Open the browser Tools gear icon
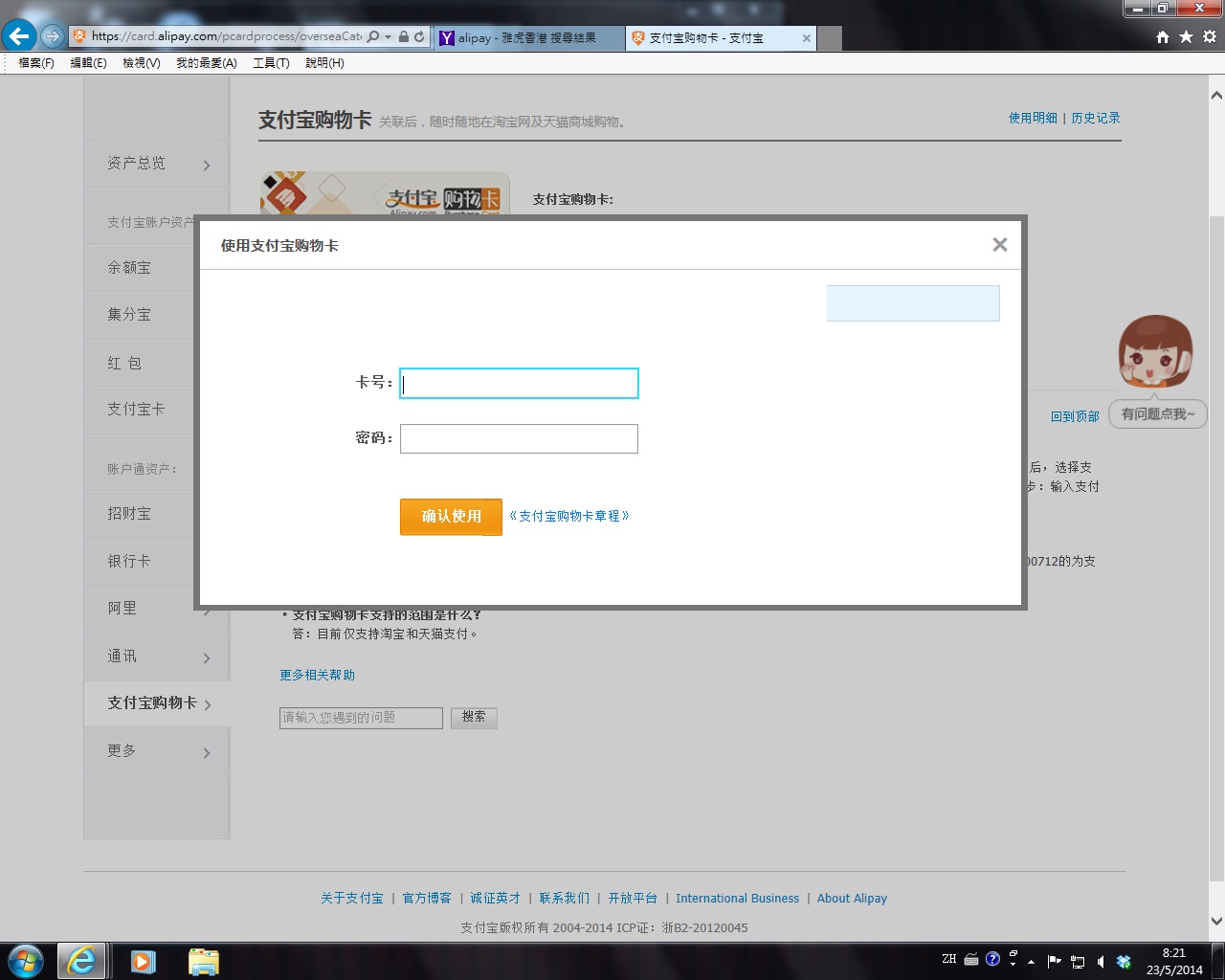1225x980 pixels. coord(1210,36)
